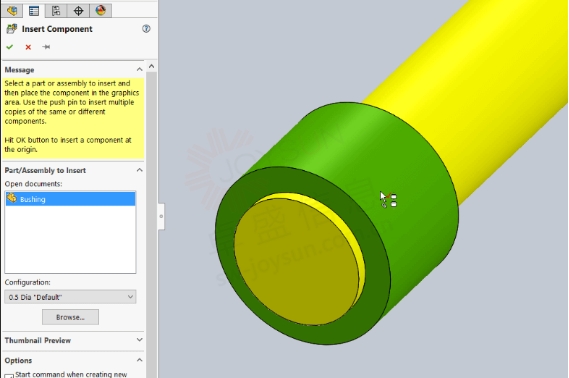Click the Browse... button
This screenshot has height=378, width=569.
point(70,317)
